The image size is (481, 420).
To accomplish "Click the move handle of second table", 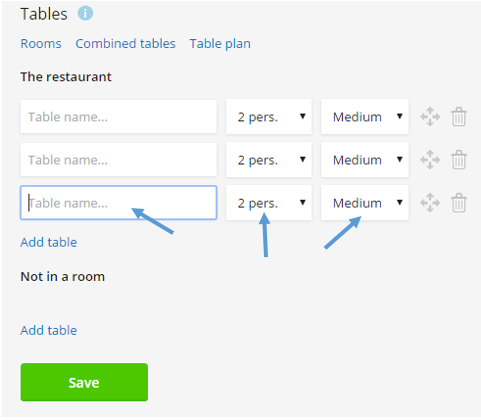I will (430, 160).
